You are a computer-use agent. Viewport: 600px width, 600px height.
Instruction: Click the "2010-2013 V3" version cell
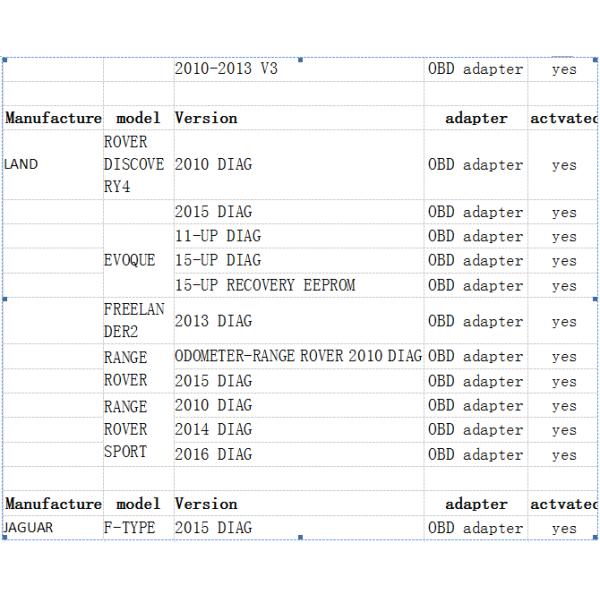(x=226, y=69)
